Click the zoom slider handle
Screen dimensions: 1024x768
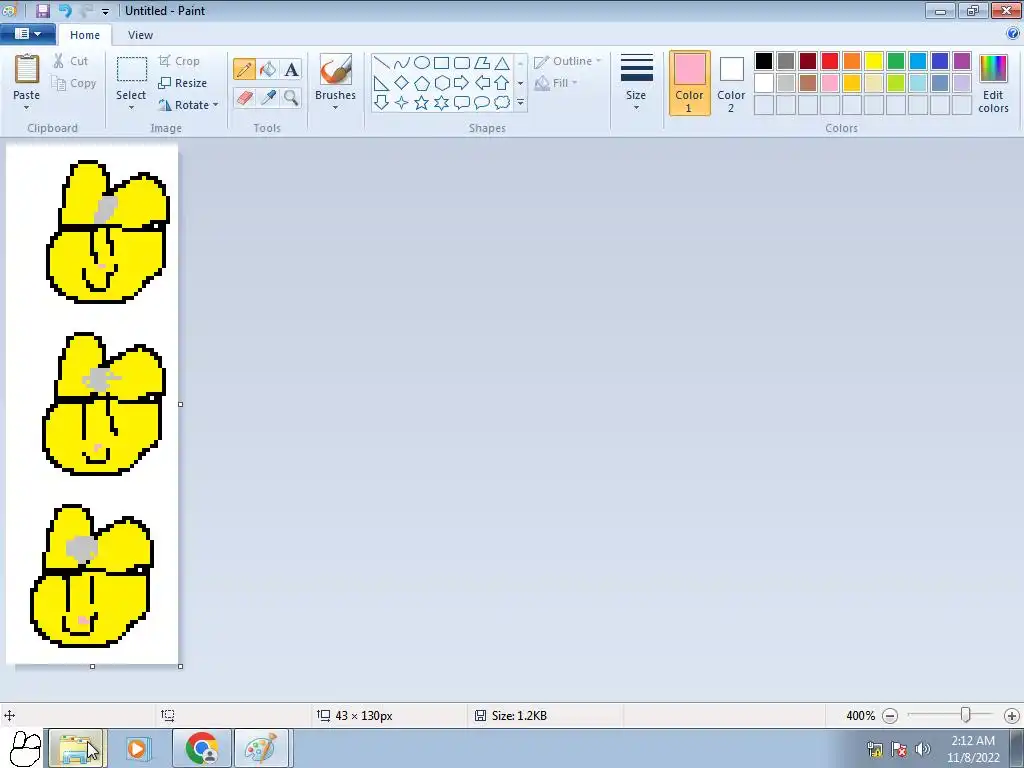965,716
